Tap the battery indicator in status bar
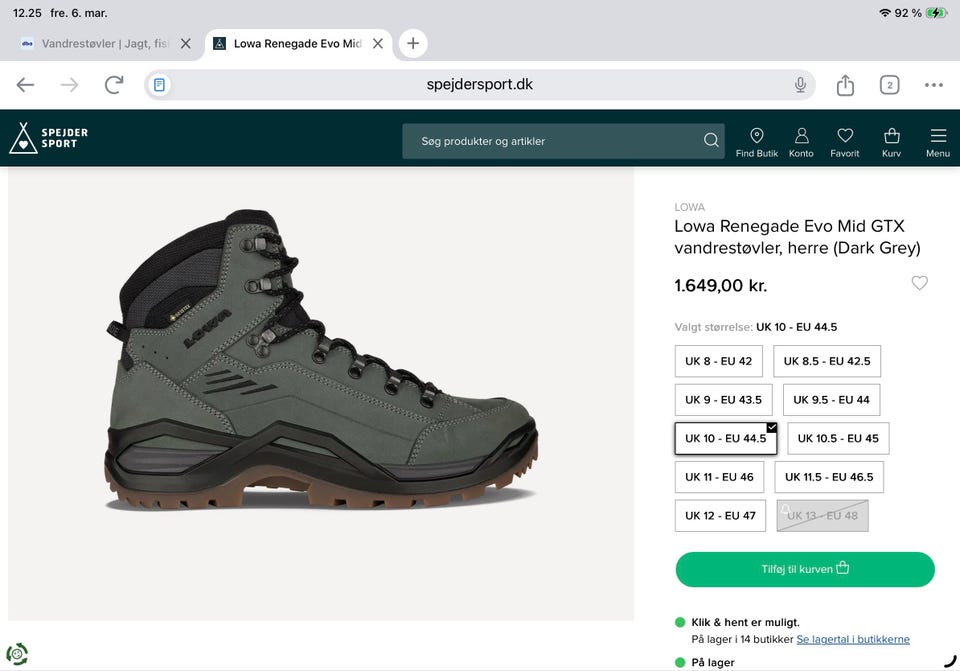Image resolution: width=960 pixels, height=671 pixels. tap(937, 13)
